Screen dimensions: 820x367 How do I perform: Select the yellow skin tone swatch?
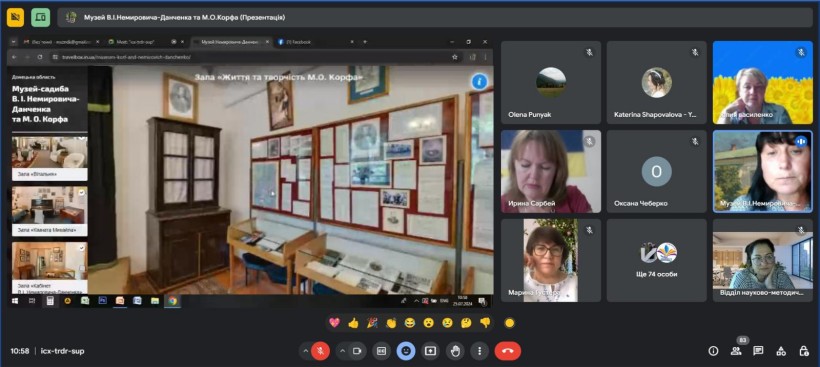509,323
